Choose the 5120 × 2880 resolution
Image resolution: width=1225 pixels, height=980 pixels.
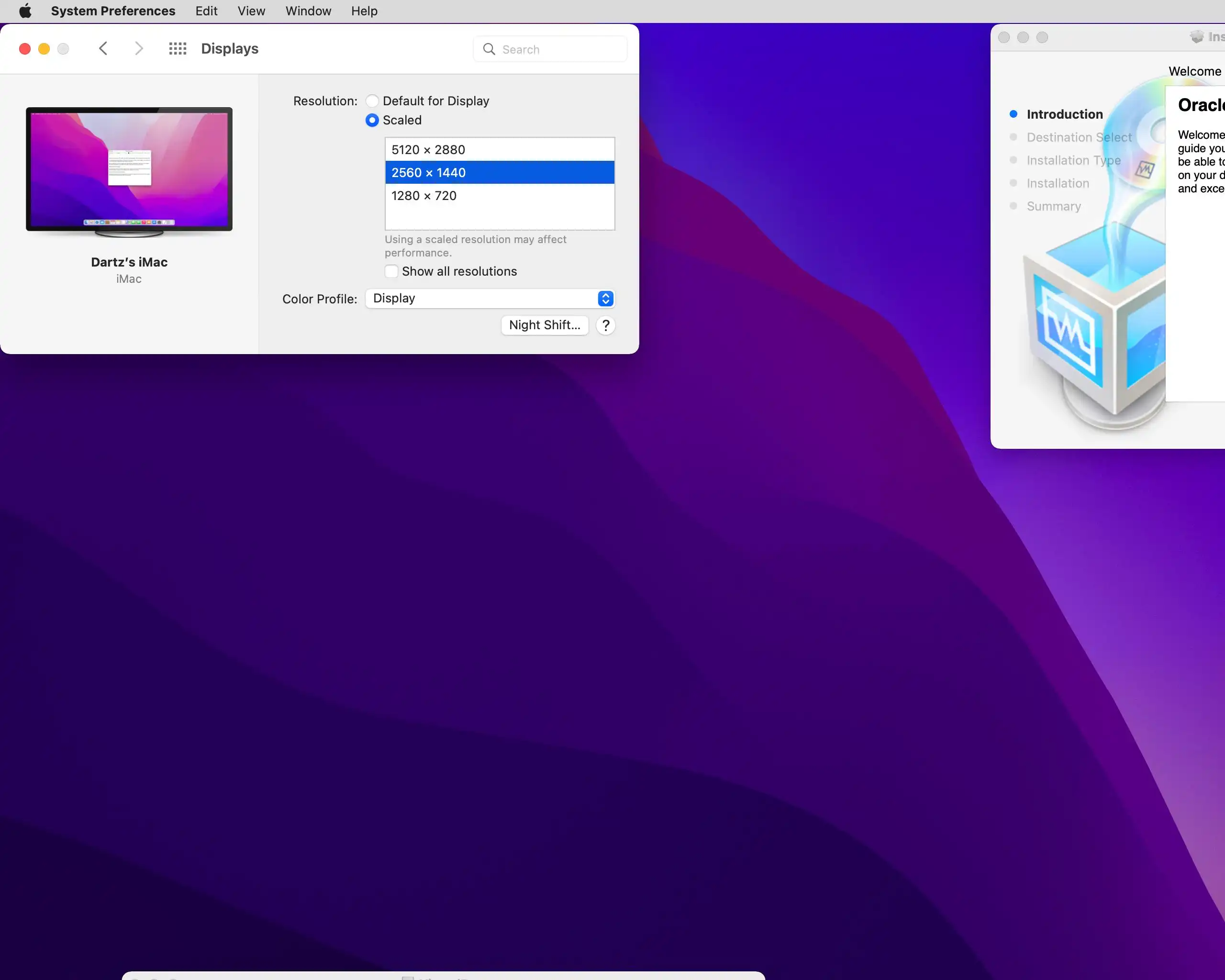(x=428, y=150)
